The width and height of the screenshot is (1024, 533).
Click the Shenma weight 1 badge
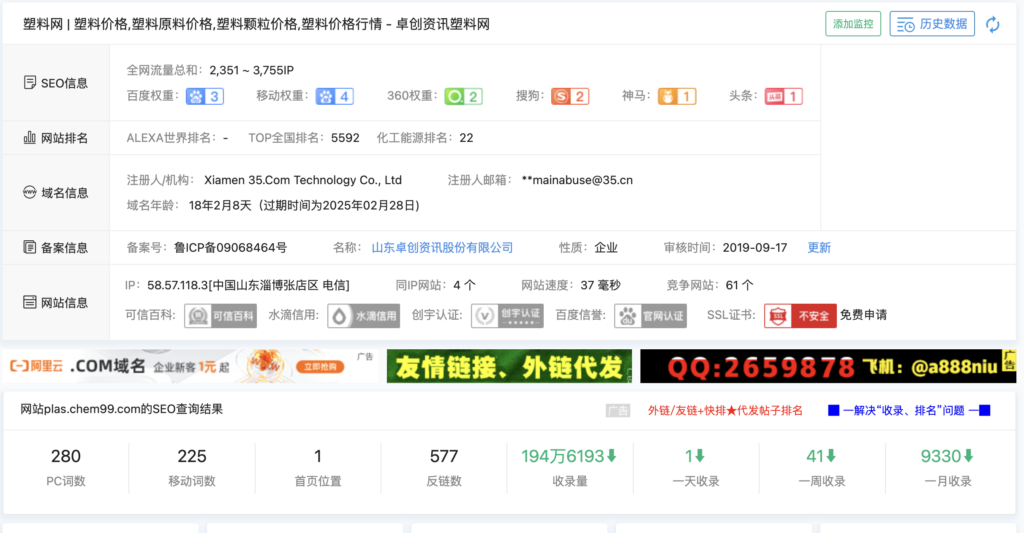pos(677,97)
